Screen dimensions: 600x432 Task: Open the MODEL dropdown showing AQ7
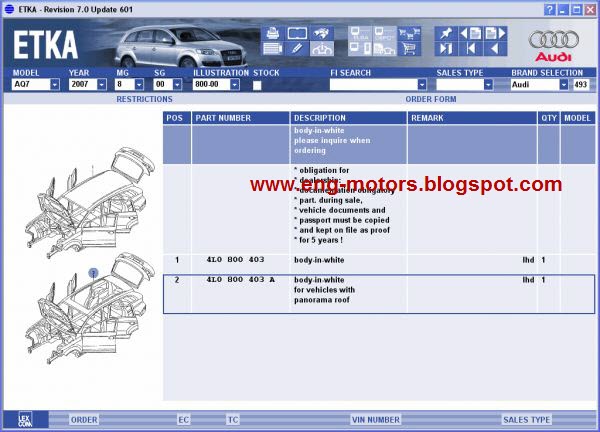(55, 84)
